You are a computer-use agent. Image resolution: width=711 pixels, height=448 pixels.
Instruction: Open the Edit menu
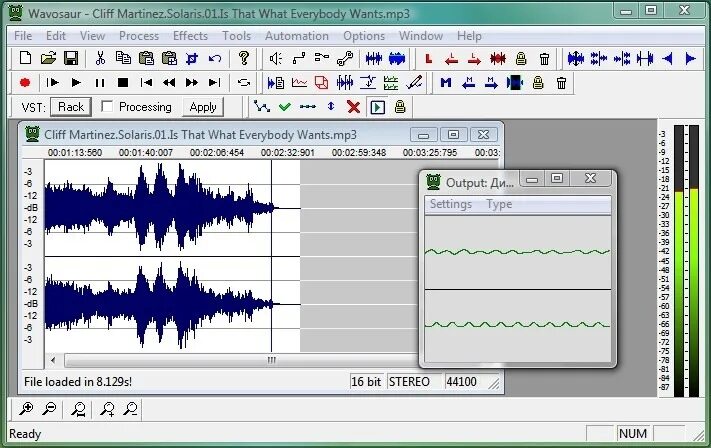[x=56, y=36]
